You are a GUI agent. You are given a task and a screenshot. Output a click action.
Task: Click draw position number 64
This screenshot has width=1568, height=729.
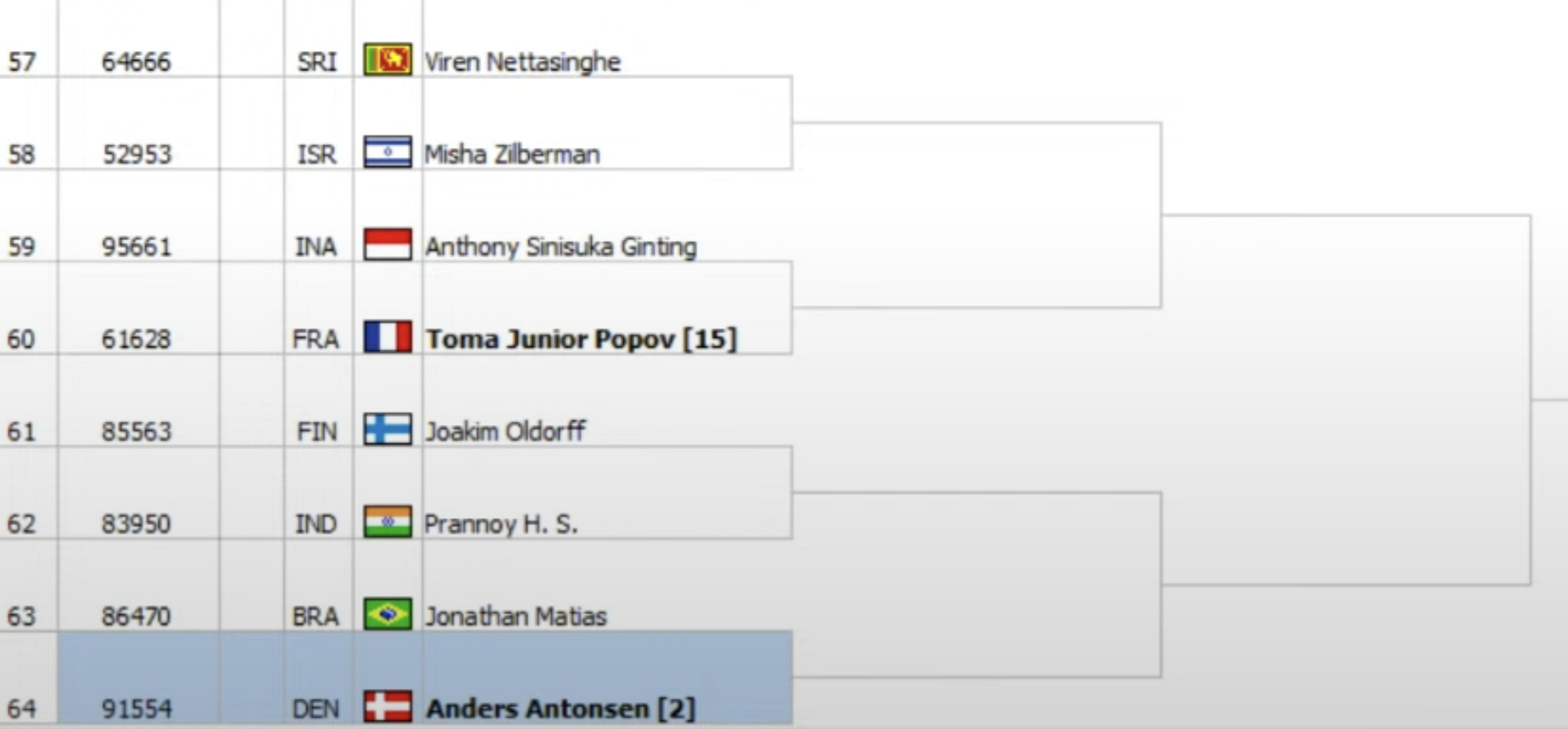[x=21, y=709]
